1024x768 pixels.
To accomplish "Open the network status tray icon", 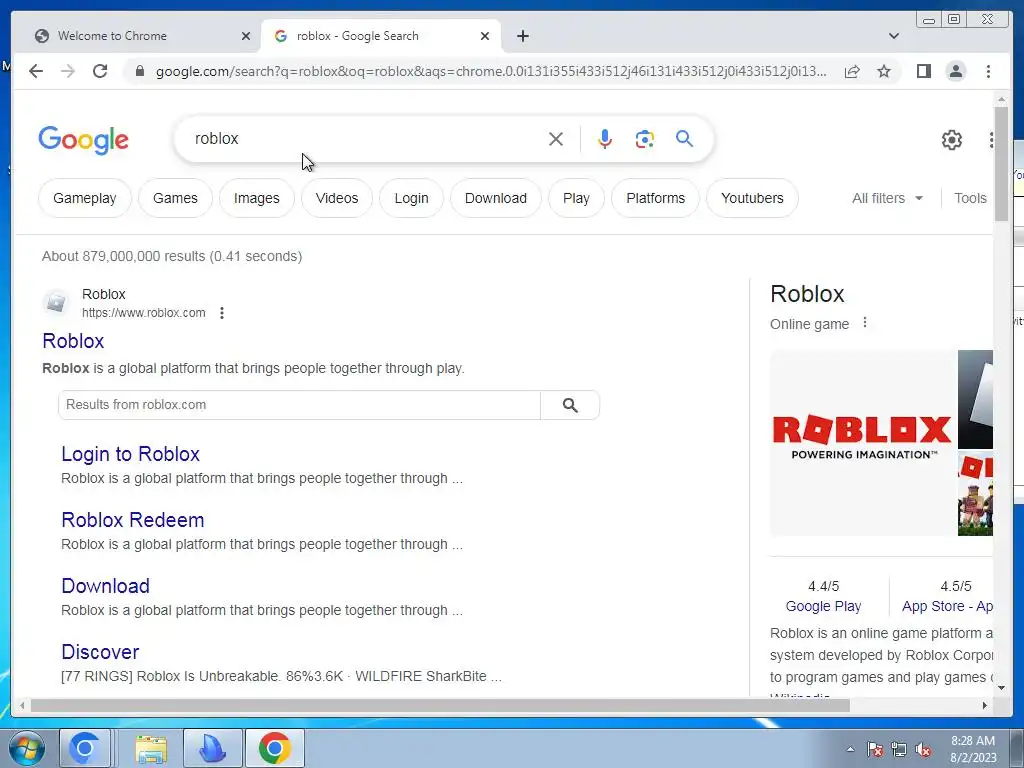I will 899,750.
